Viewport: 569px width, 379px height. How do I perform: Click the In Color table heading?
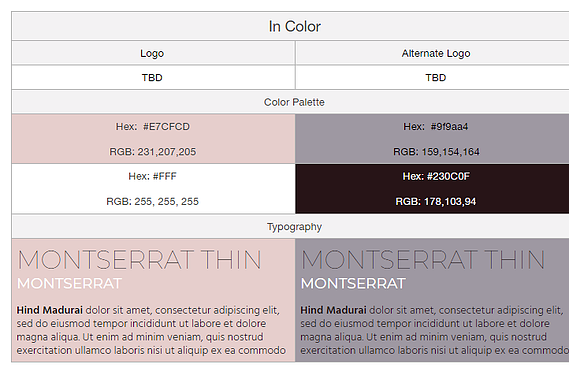tap(294, 27)
